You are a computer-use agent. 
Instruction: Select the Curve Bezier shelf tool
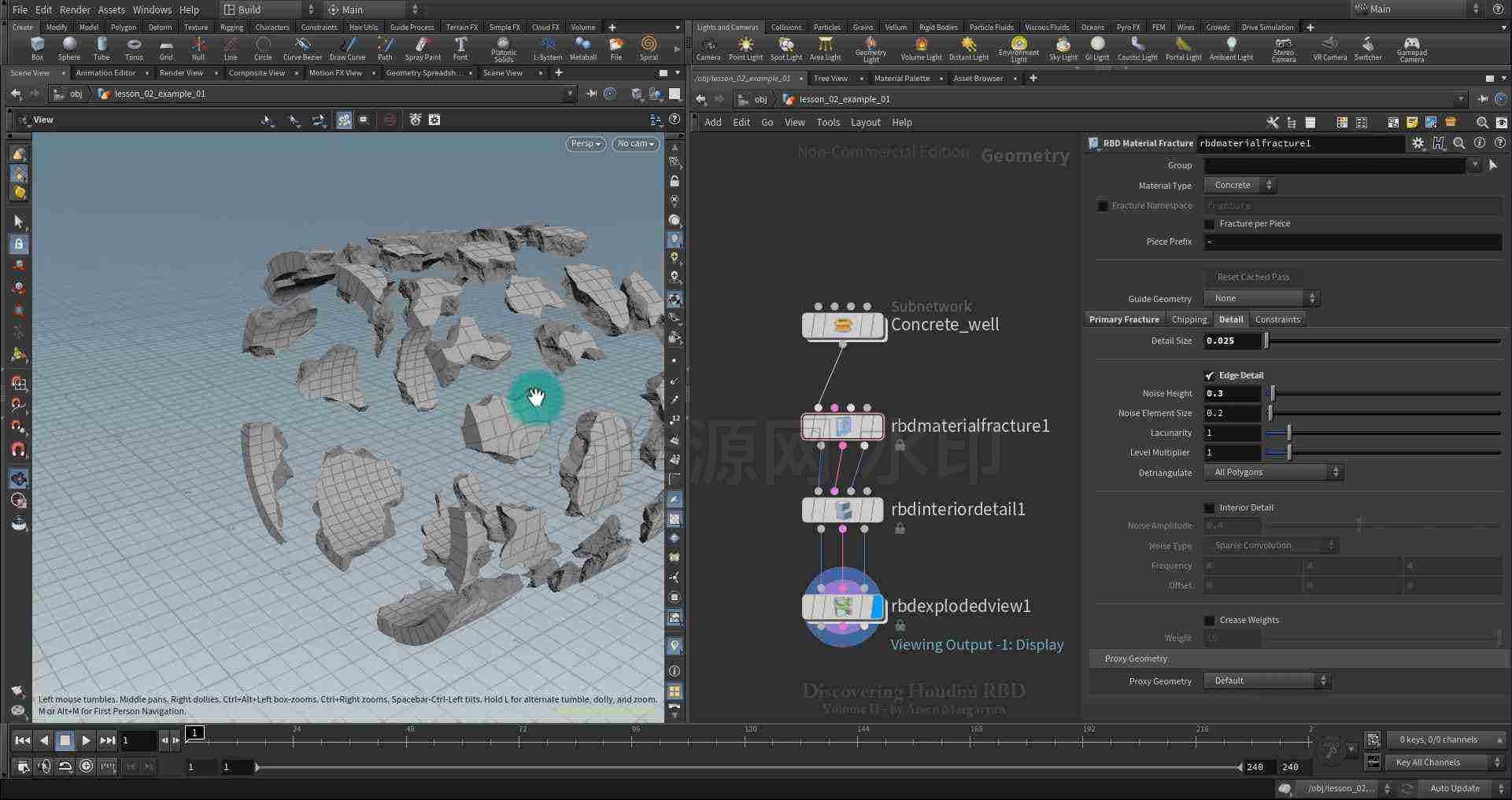(302, 48)
